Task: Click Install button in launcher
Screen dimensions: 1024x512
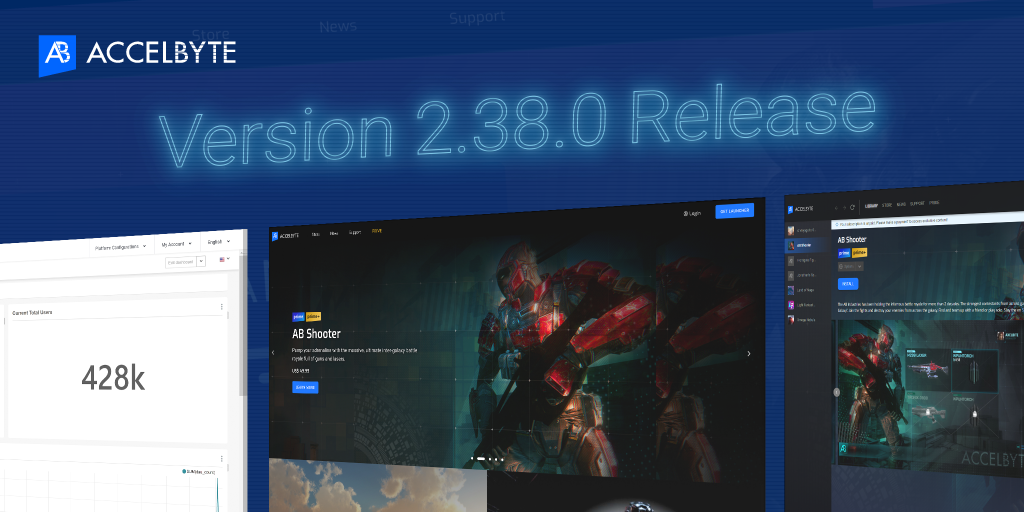Action: click(848, 284)
